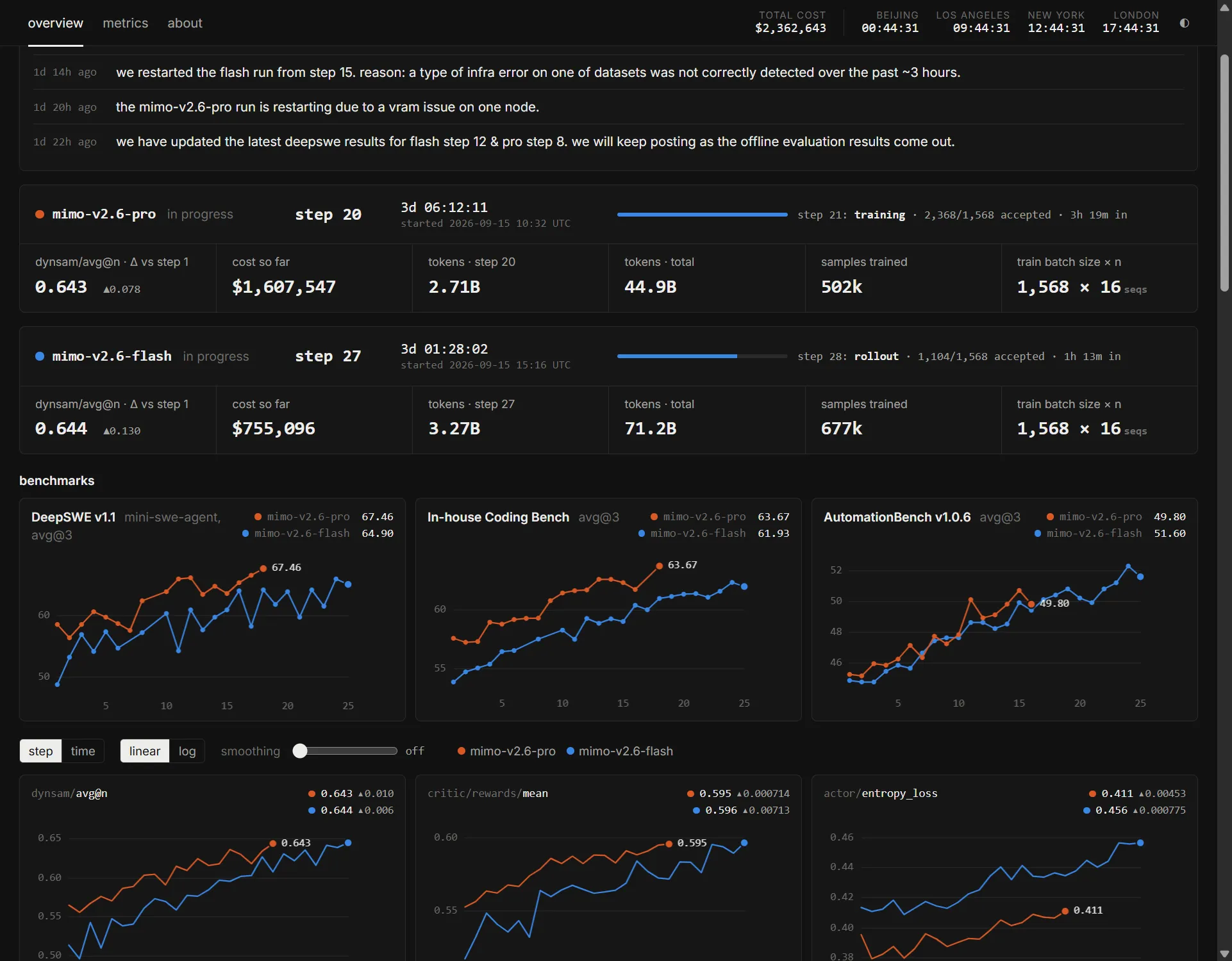The image size is (1232, 961).
Task: Switch charts to log scale
Action: click(x=187, y=751)
